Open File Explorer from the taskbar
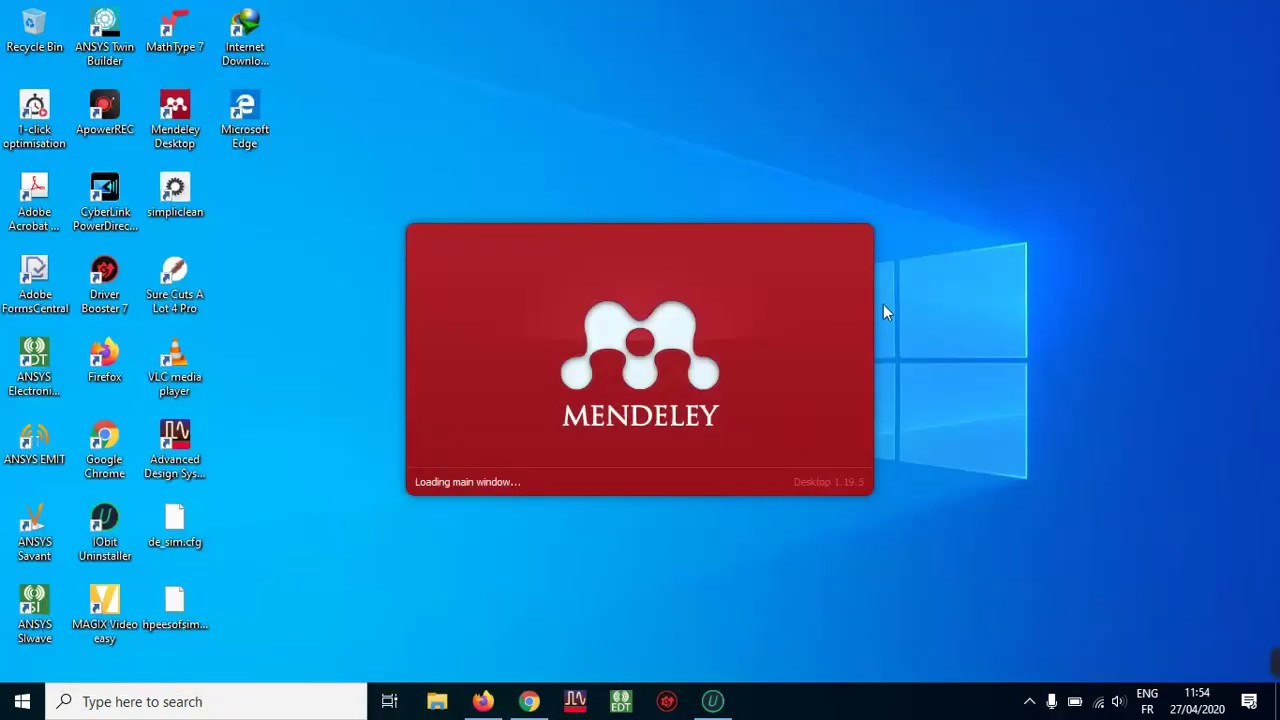 point(437,701)
